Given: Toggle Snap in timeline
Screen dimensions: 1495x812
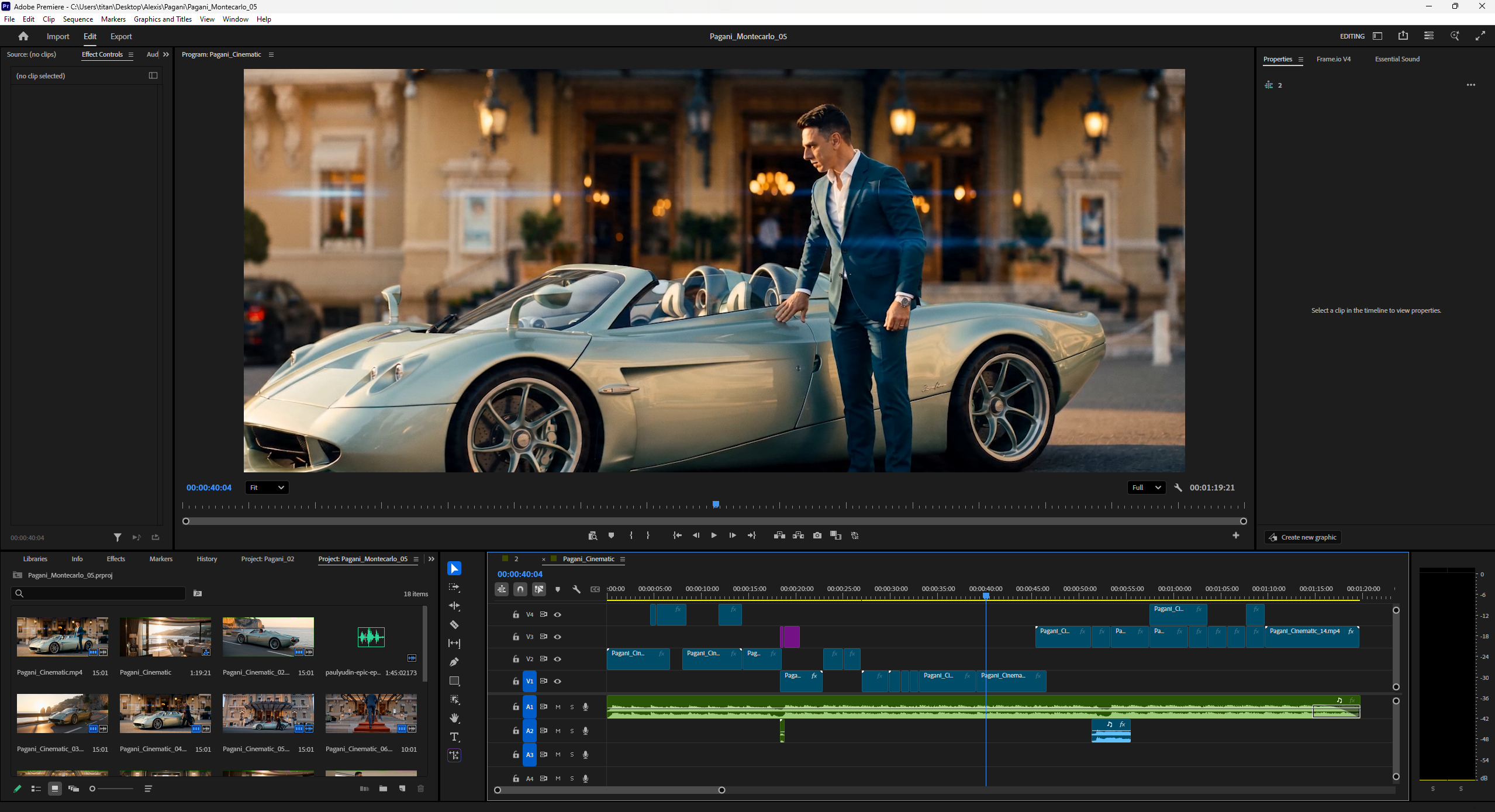Looking at the screenshot, I should click(520, 589).
